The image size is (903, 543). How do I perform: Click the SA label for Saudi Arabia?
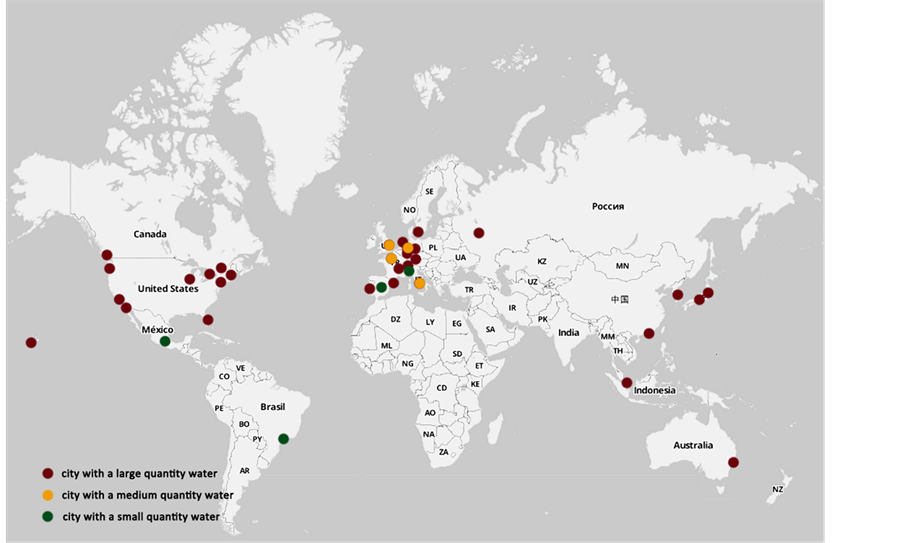tap(490, 329)
